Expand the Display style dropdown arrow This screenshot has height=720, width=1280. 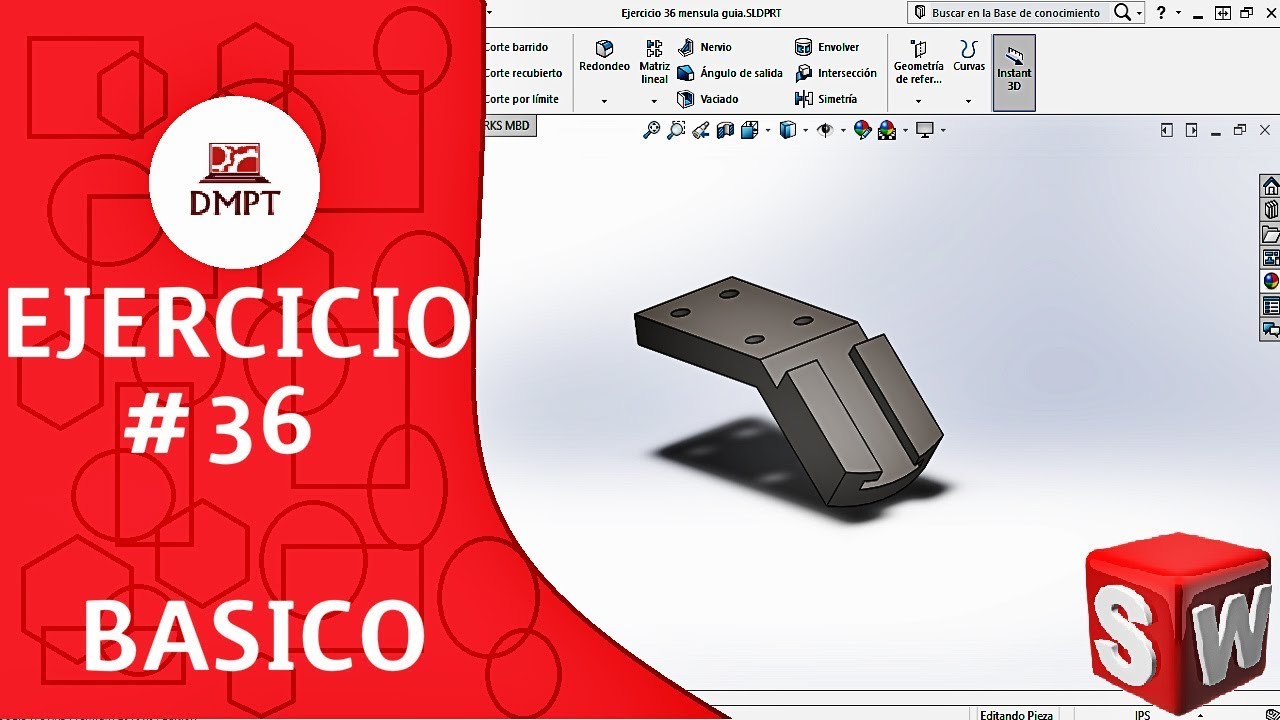click(x=806, y=130)
